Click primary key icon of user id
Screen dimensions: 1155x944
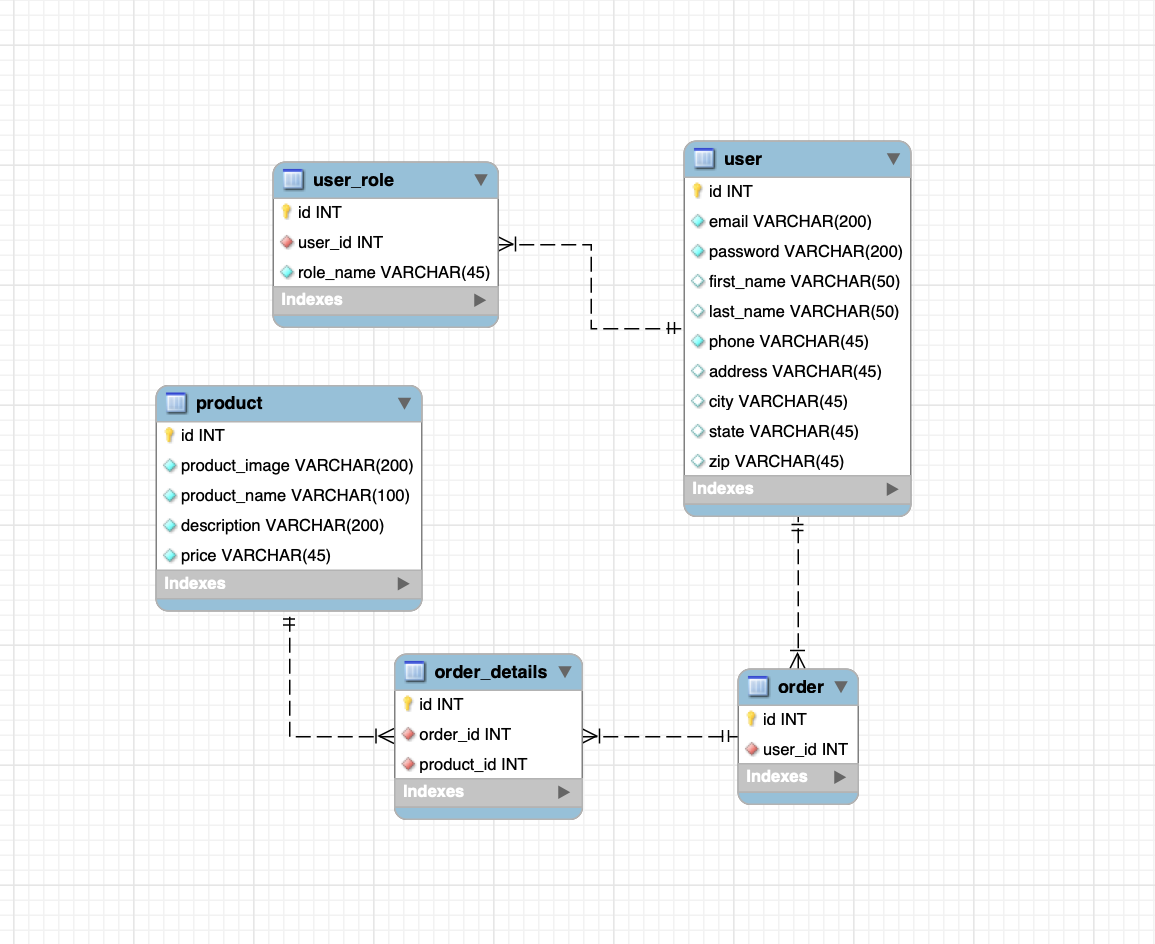coord(698,191)
